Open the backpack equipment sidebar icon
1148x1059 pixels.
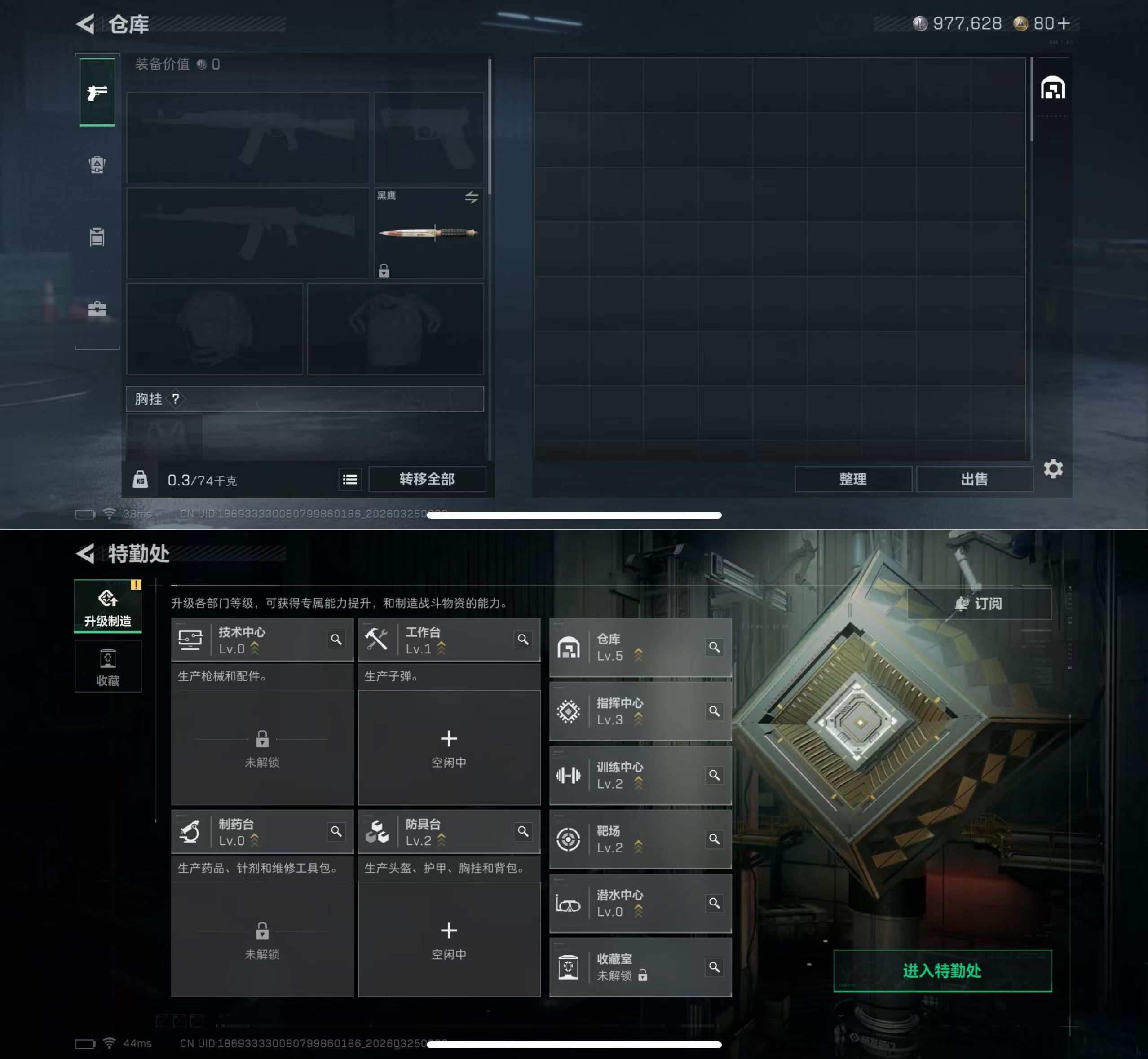tap(97, 165)
